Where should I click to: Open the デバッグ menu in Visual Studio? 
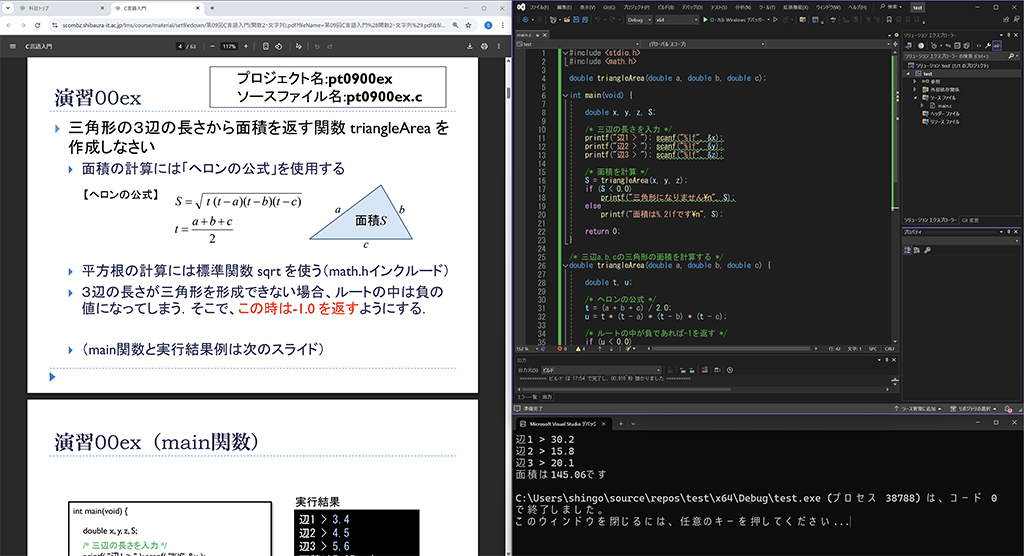point(692,7)
